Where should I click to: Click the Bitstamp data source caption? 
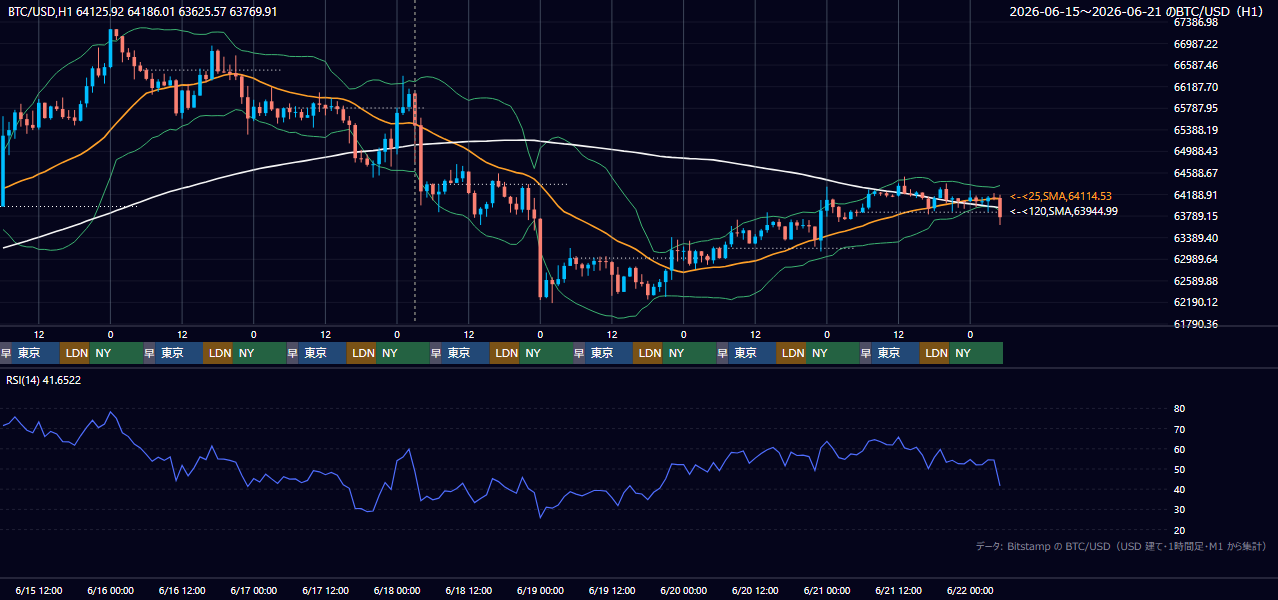(x=1121, y=546)
